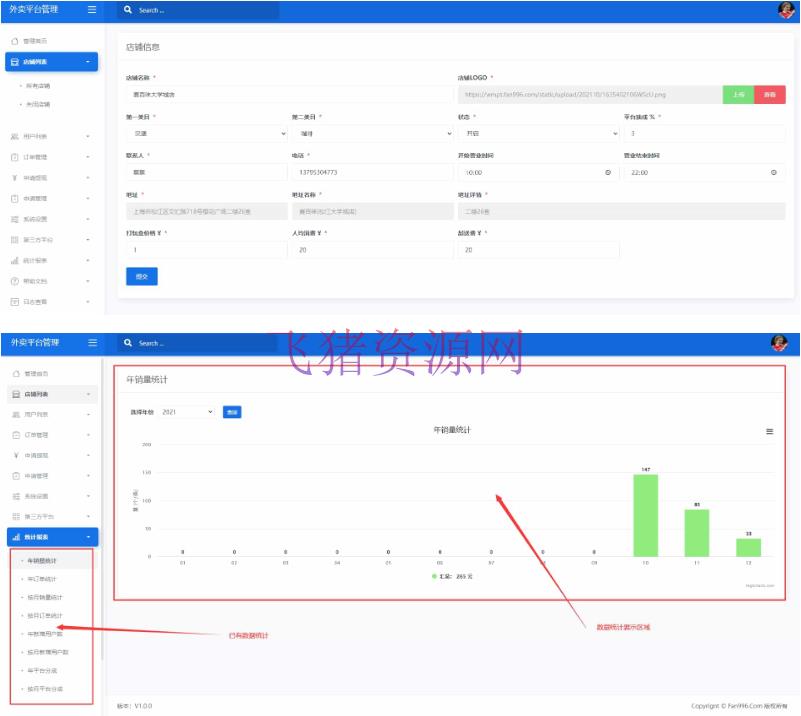The image size is (801, 716).
Task: Select 所有店铺 in the sidebar submenu
Action: pos(41,86)
